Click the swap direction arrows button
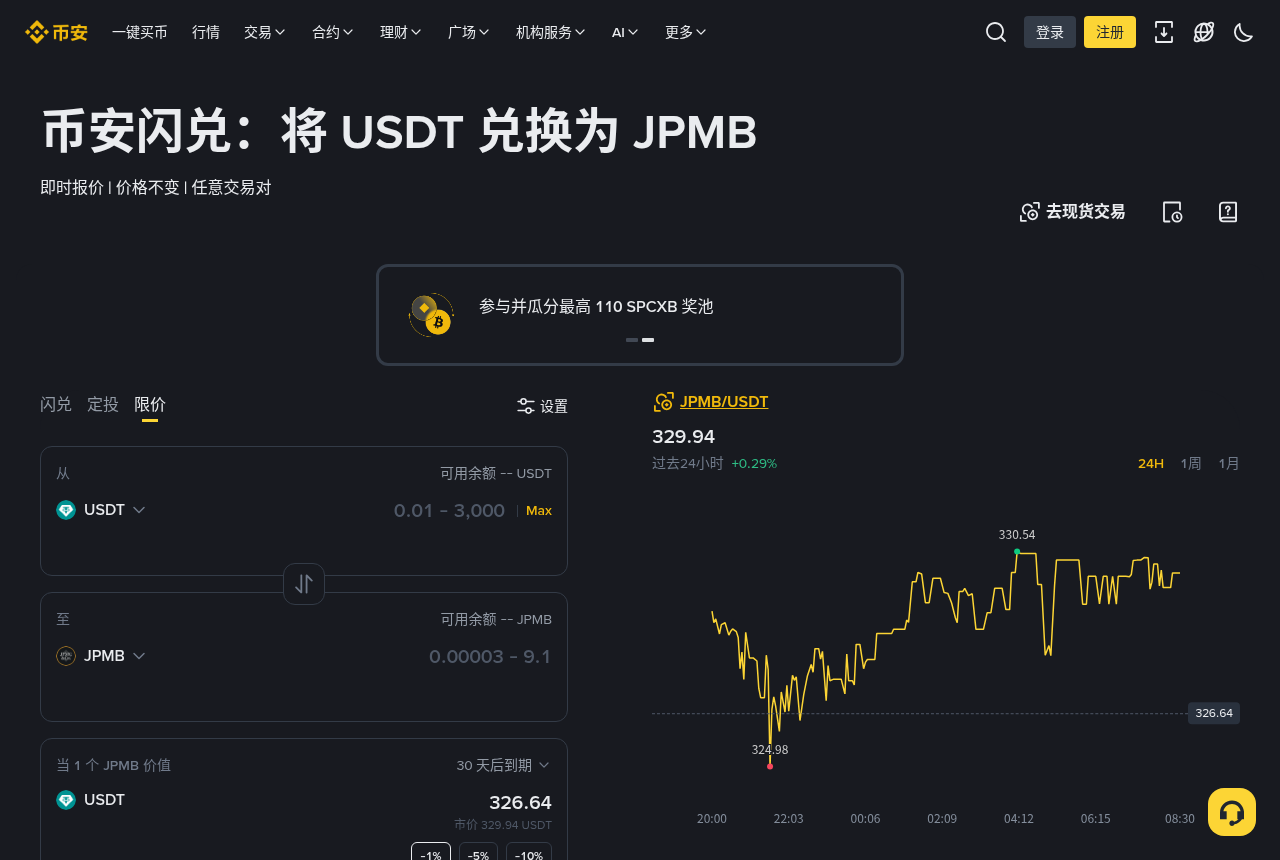Image resolution: width=1280 pixels, height=860 pixels. click(x=304, y=584)
